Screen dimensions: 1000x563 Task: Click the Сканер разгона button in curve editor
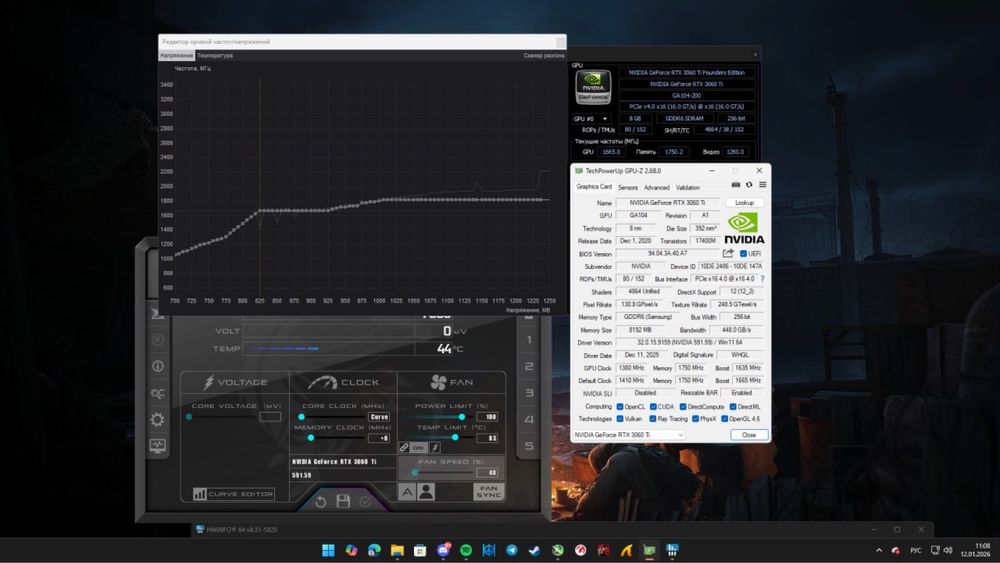pos(544,55)
